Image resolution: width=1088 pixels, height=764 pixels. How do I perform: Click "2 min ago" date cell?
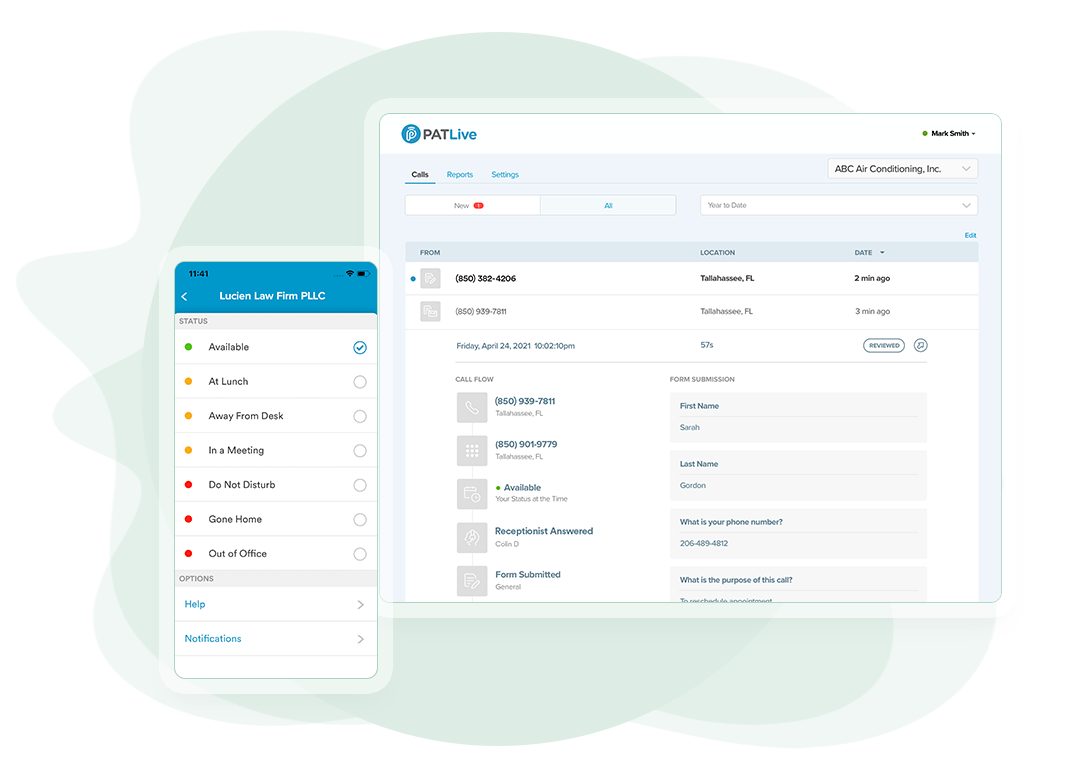click(x=872, y=278)
